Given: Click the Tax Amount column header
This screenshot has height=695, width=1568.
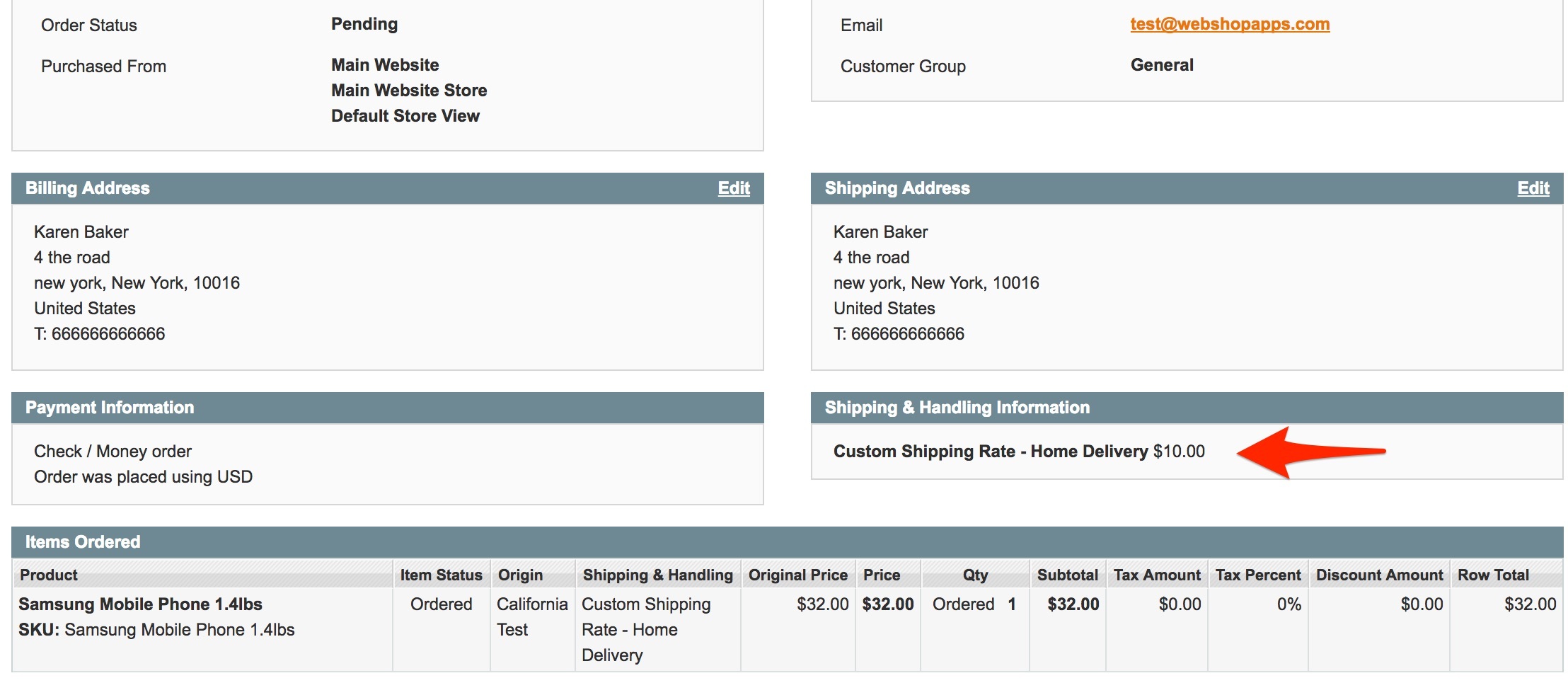Looking at the screenshot, I should tap(1157, 575).
